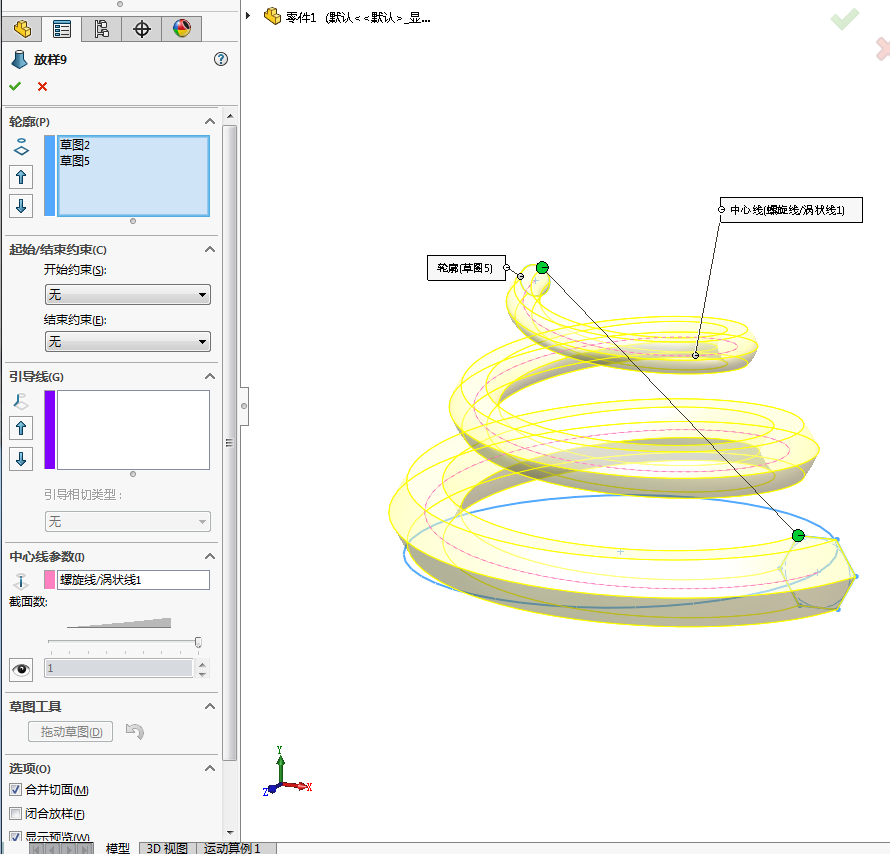Image resolution: width=890 pixels, height=854 pixels.
Task: Click the undo sketch drag icon
Action: point(135,731)
